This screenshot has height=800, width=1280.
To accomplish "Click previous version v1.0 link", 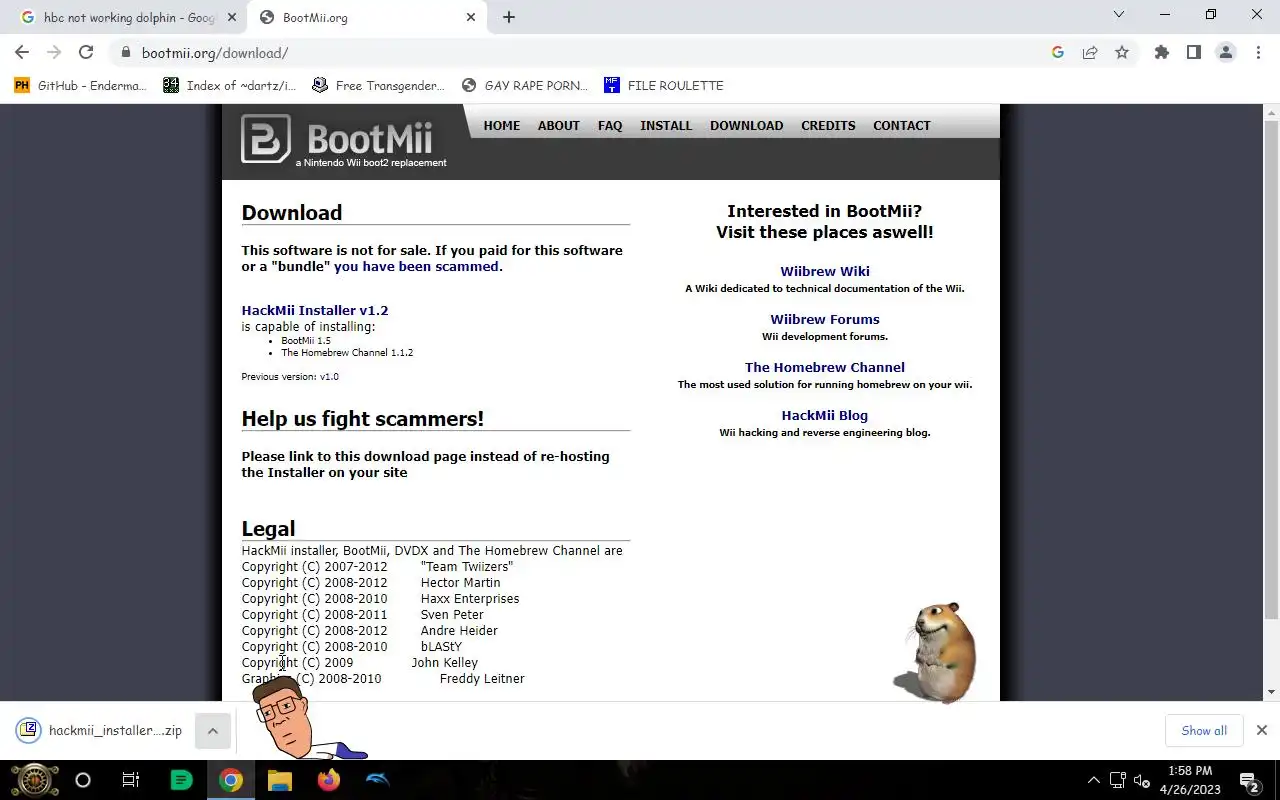I will 329,377.
